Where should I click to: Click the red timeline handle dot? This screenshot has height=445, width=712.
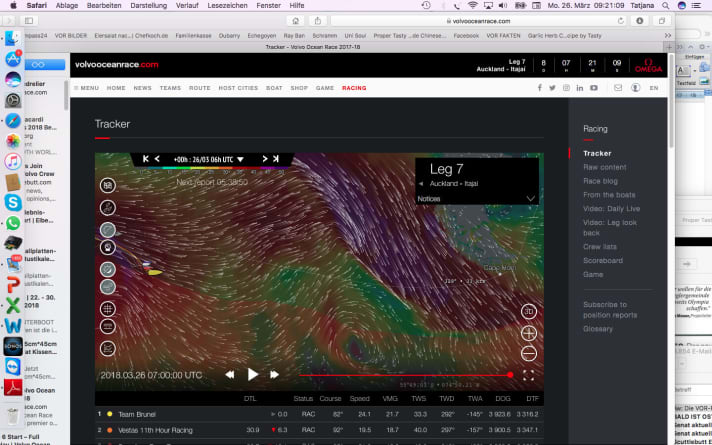coord(510,375)
